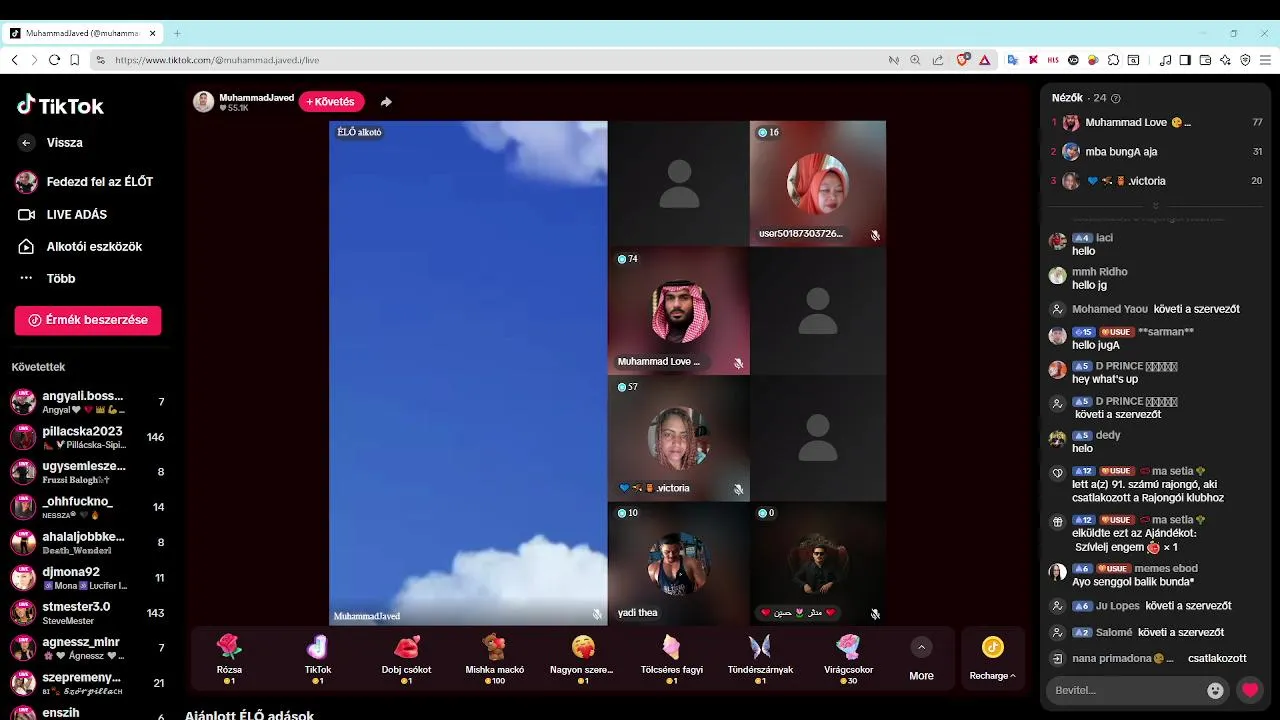Viewport: 1280px width, 720px height.
Task: Open followed account djmona92
Action: pyautogui.click(x=88, y=577)
